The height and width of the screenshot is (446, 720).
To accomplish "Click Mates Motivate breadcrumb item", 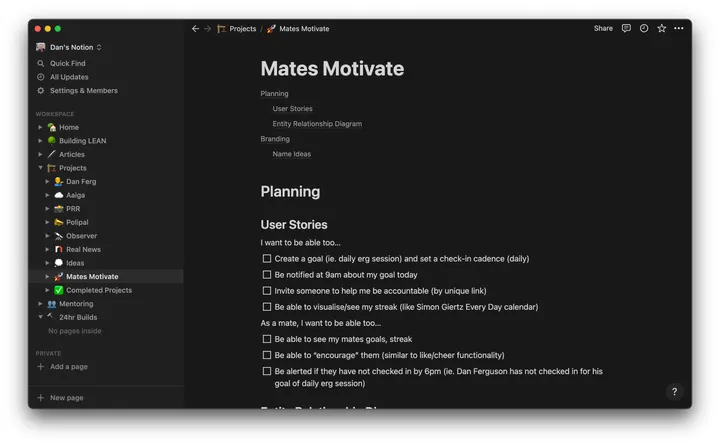I will coord(298,28).
